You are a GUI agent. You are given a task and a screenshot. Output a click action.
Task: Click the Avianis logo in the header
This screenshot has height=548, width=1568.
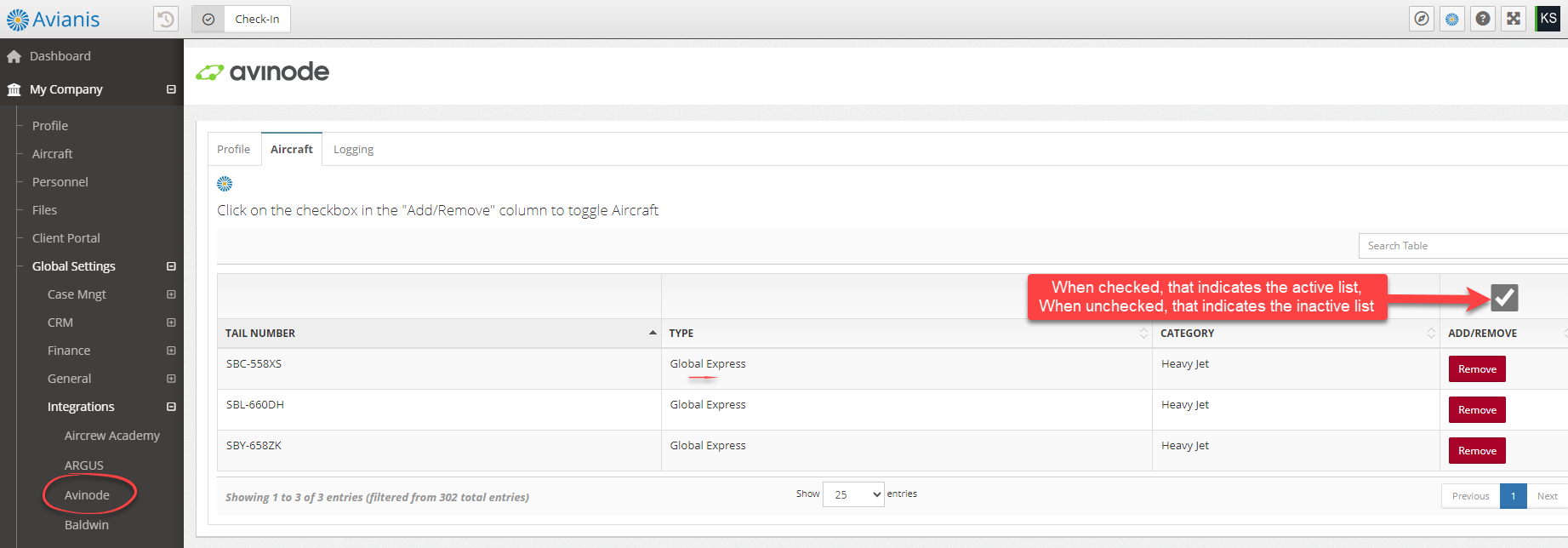[x=53, y=19]
